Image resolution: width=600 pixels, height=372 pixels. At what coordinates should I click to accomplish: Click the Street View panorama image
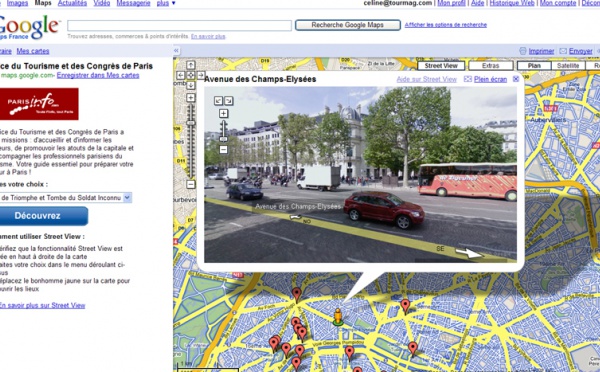[360, 175]
